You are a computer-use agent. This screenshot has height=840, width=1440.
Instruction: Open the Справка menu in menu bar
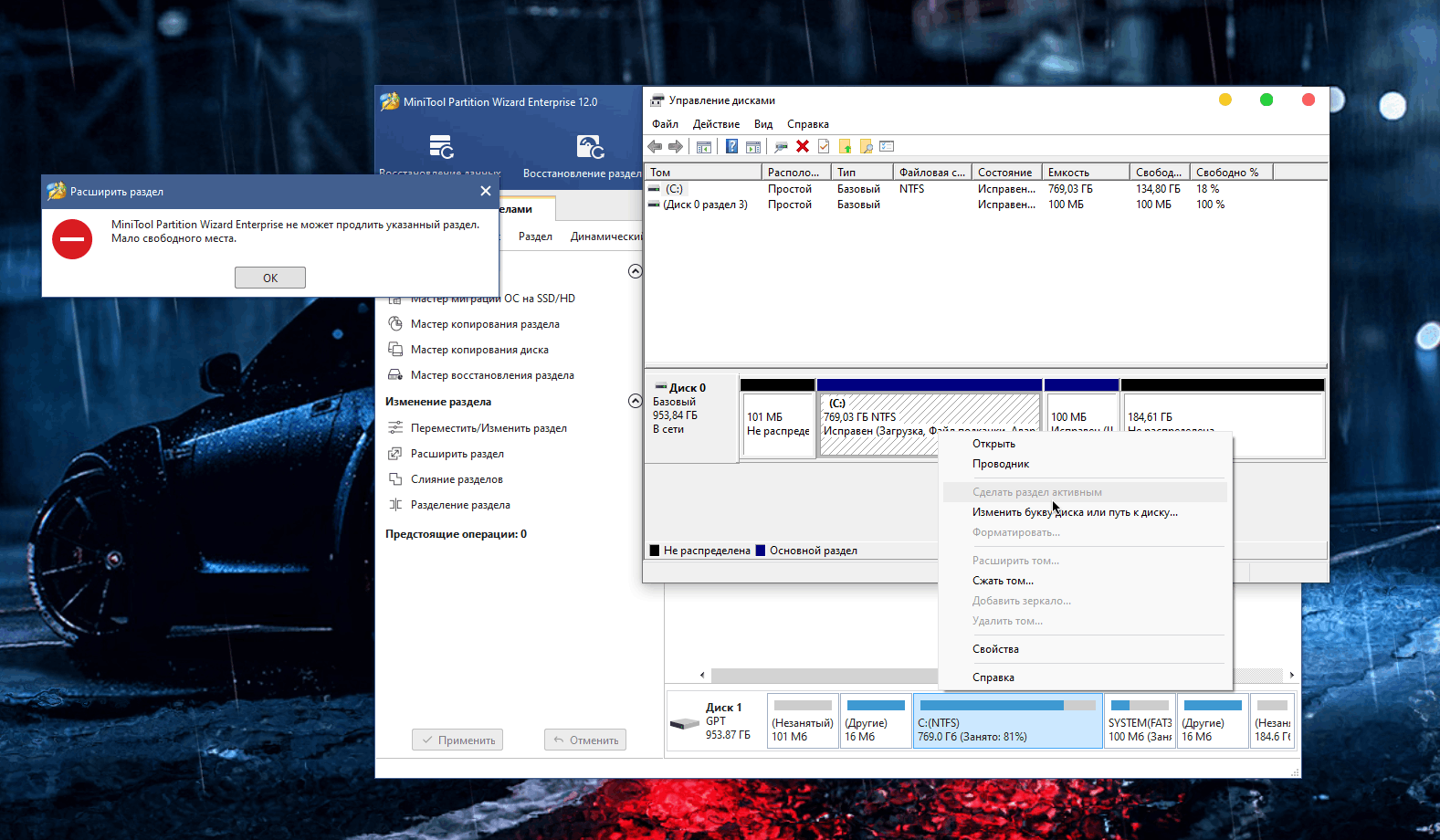[808, 124]
